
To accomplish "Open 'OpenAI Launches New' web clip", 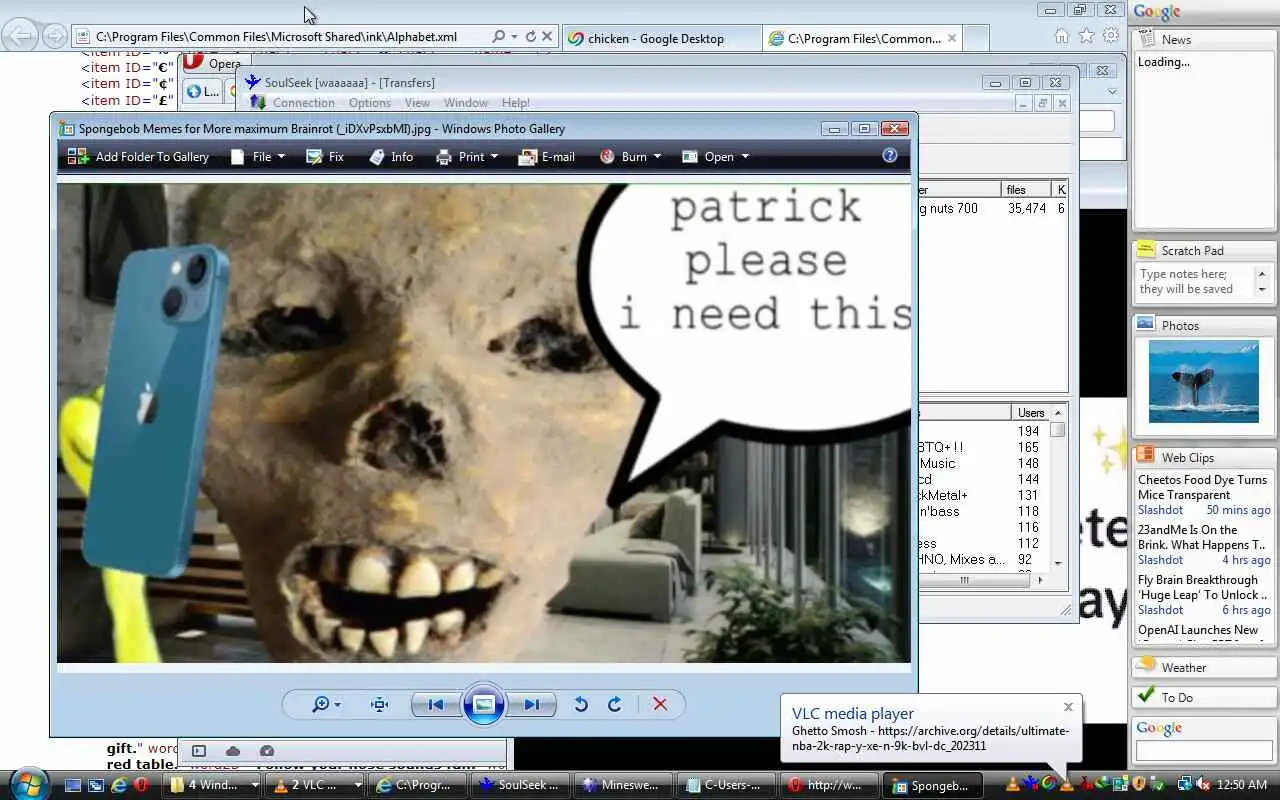I will pyautogui.click(x=1198, y=630).
